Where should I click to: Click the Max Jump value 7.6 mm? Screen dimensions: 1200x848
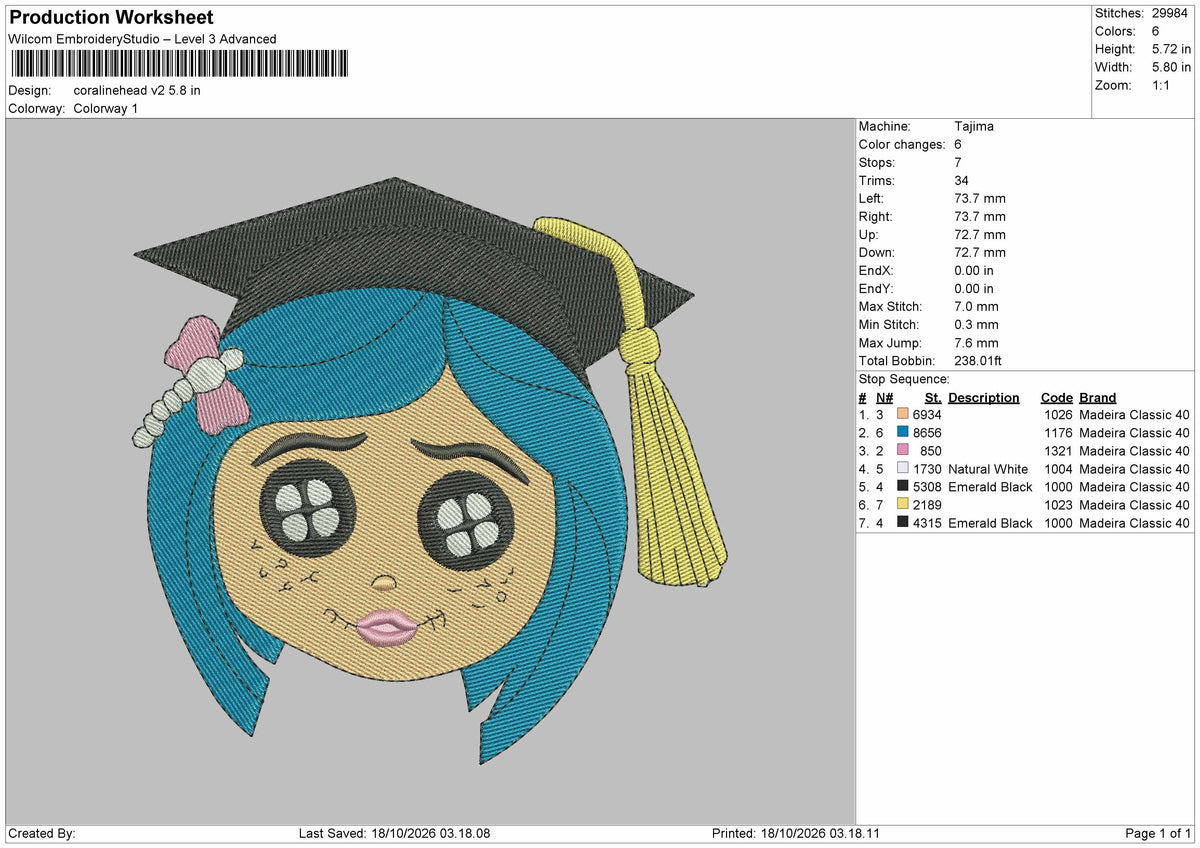(976, 343)
